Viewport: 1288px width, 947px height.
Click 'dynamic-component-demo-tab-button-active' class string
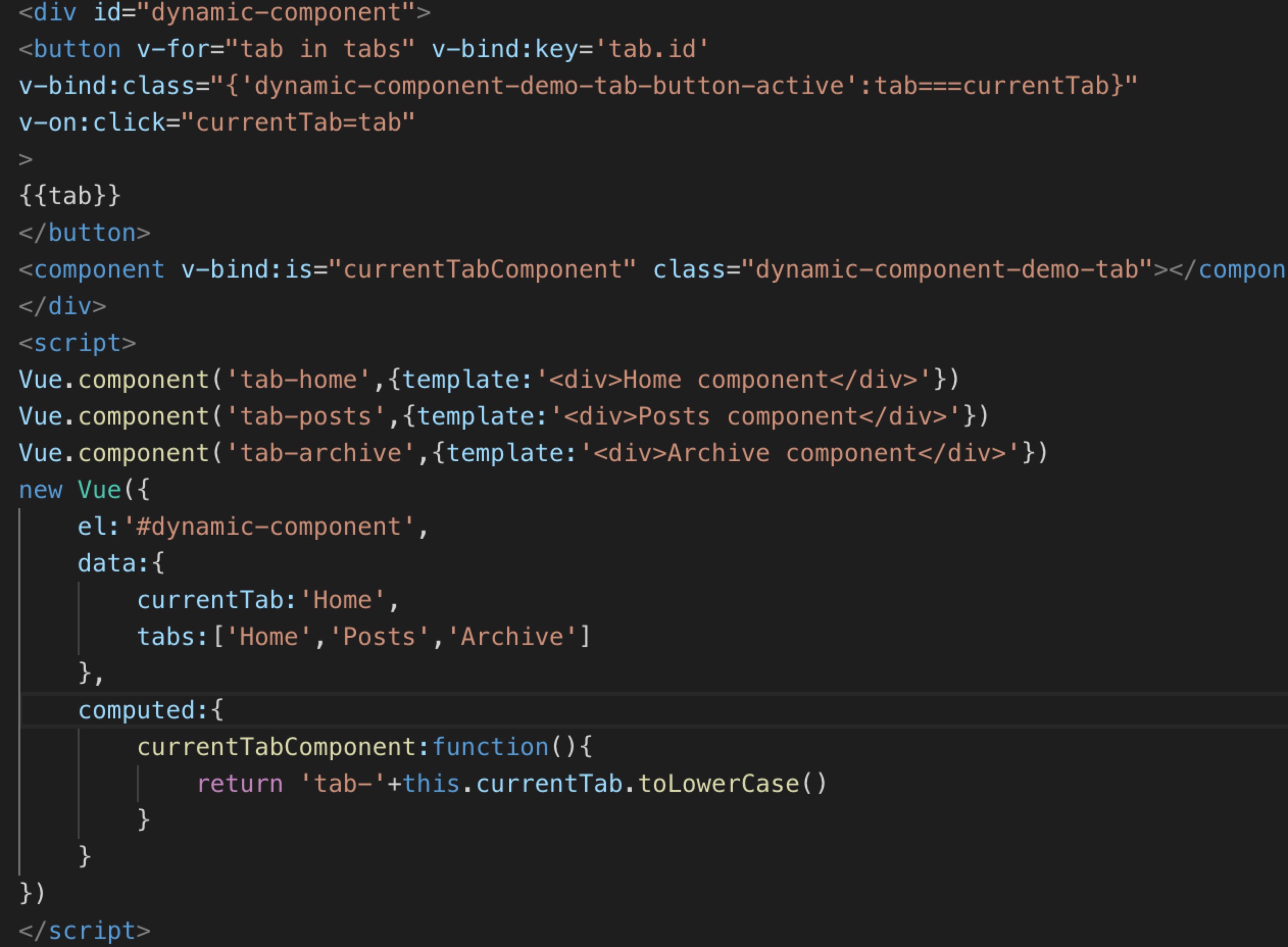[550, 86]
